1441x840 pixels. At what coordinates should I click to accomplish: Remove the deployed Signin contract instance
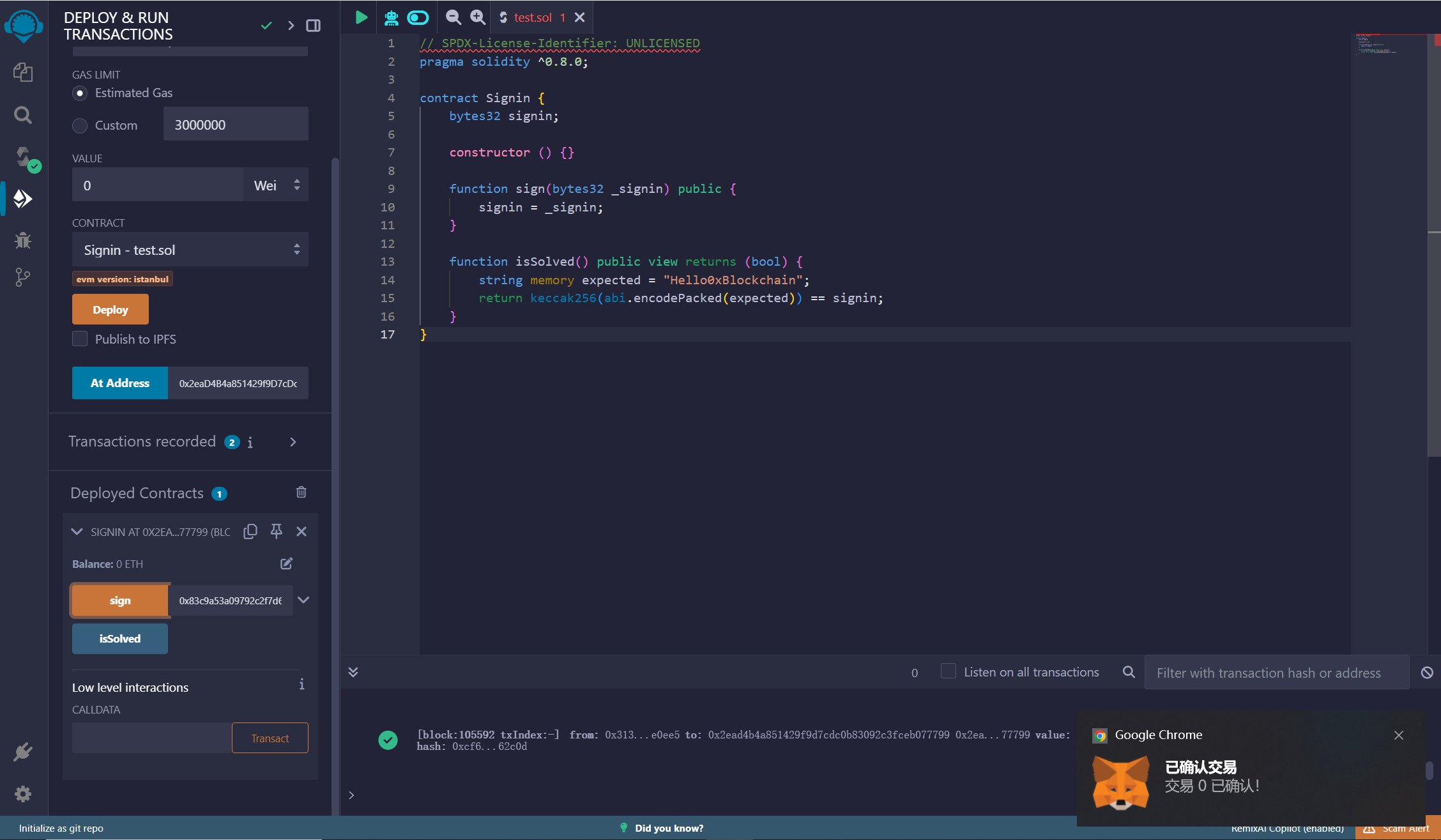[x=301, y=531]
